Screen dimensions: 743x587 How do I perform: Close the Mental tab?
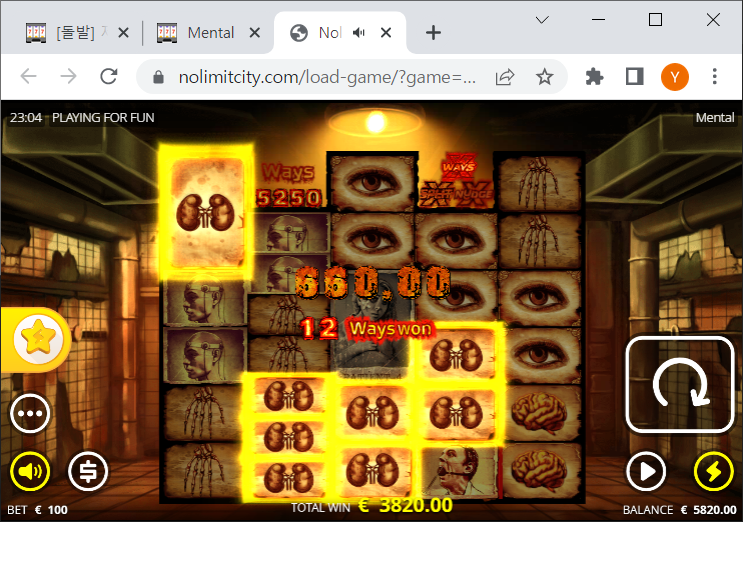[255, 33]
